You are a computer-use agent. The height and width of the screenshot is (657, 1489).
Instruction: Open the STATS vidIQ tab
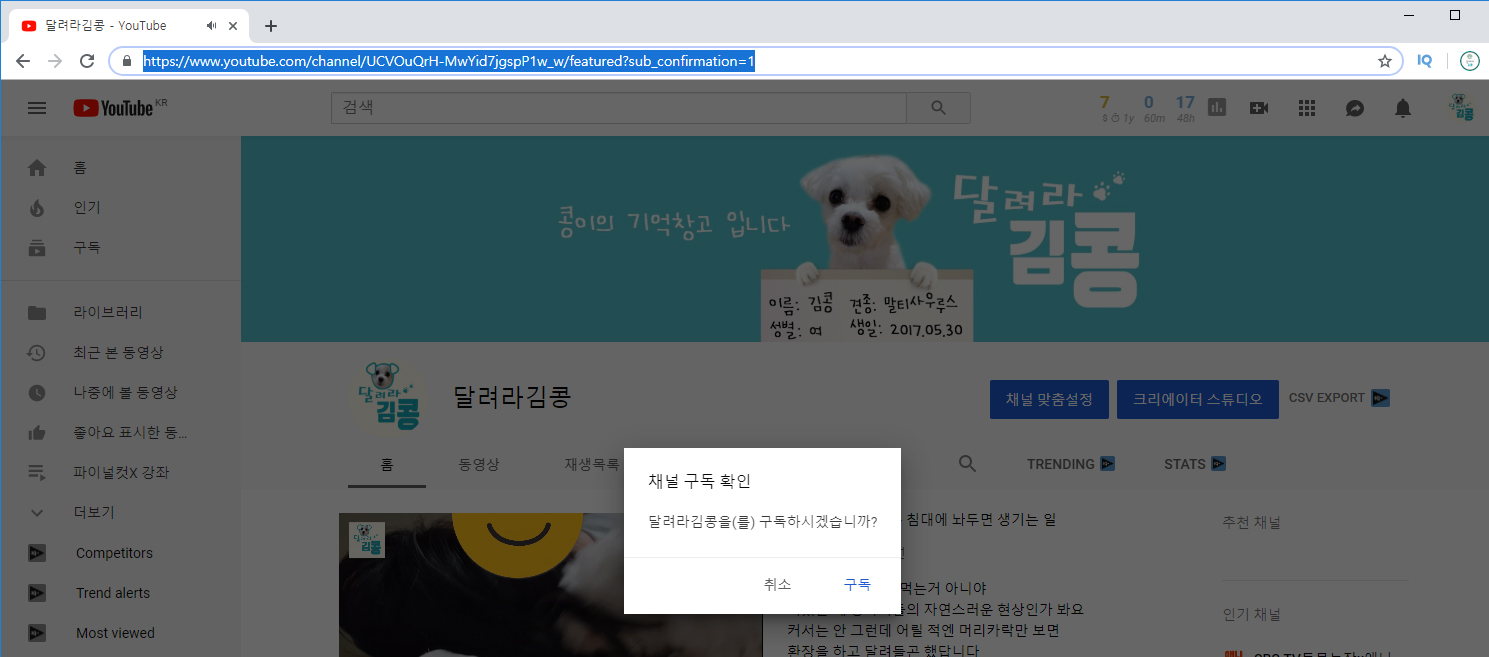(1195, 464)
